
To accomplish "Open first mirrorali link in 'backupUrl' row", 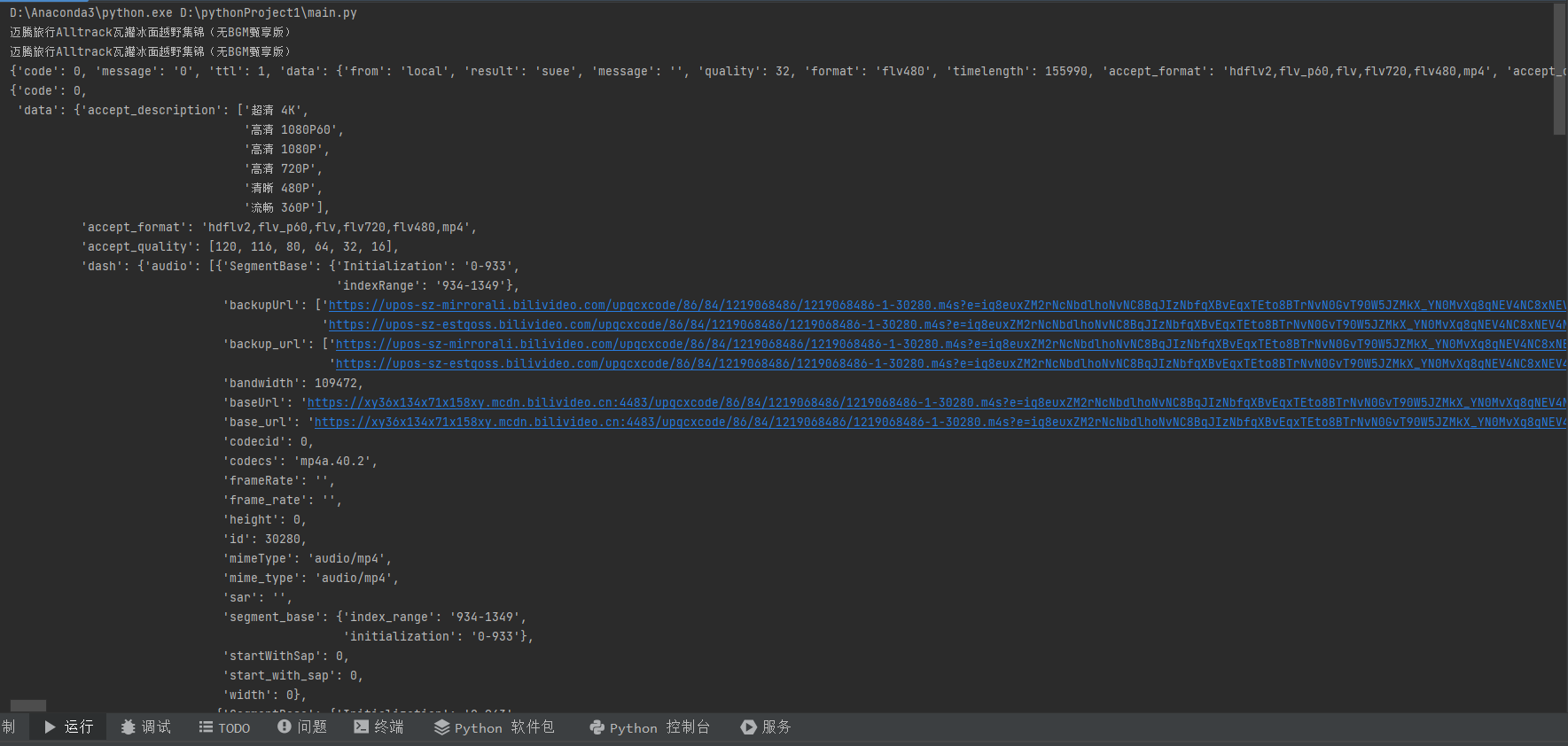I will click(x=948, y=306).
